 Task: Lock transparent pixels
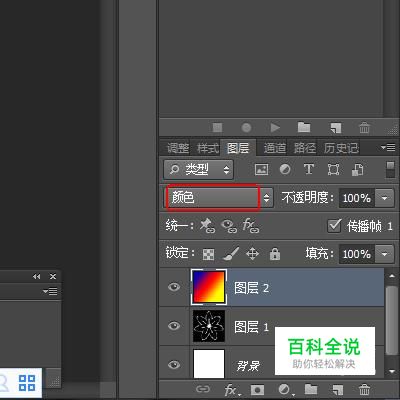(x=208, y=254)
